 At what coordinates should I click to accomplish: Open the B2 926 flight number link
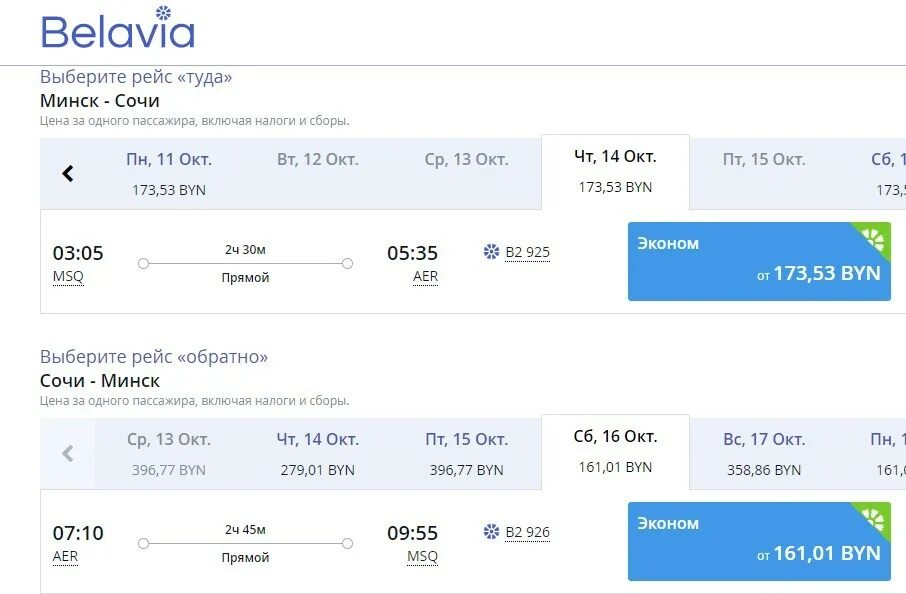(x=528, y=532)
